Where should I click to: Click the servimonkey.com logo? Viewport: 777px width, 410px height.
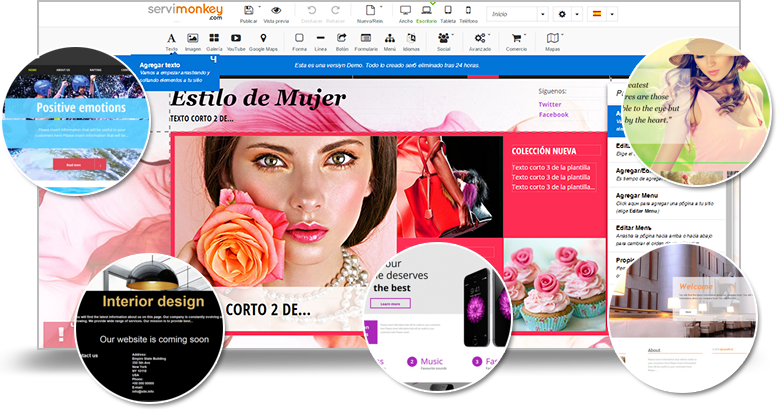click(185, 12)
